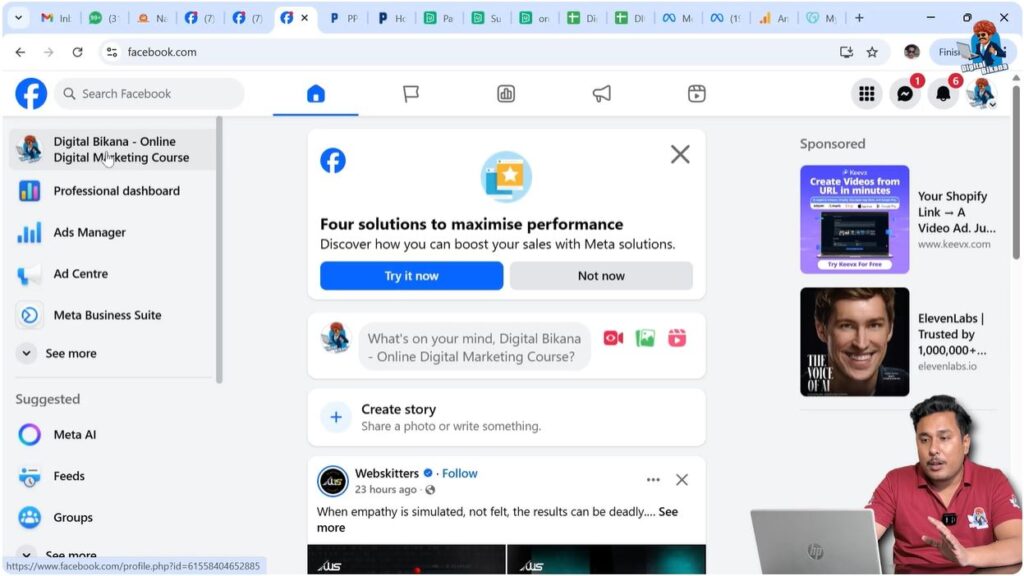Viewport: 1024px width, 576px height.
Task: Click the left sidebar scrollbar
Action: click(x=219, y=250)
